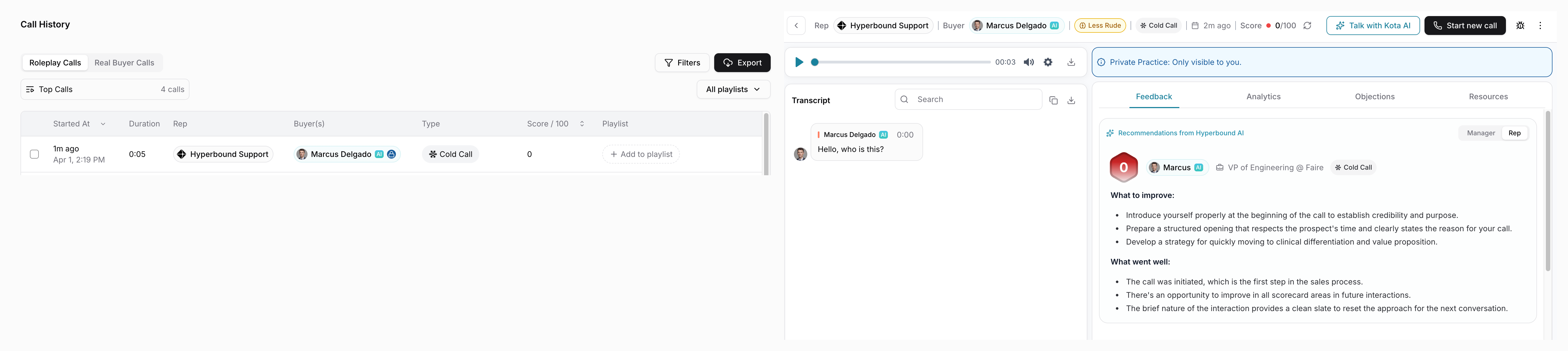1568x351 pixels.
Task: Click the audio progress track
Action: pyautogui.click(x=902, y=62)
